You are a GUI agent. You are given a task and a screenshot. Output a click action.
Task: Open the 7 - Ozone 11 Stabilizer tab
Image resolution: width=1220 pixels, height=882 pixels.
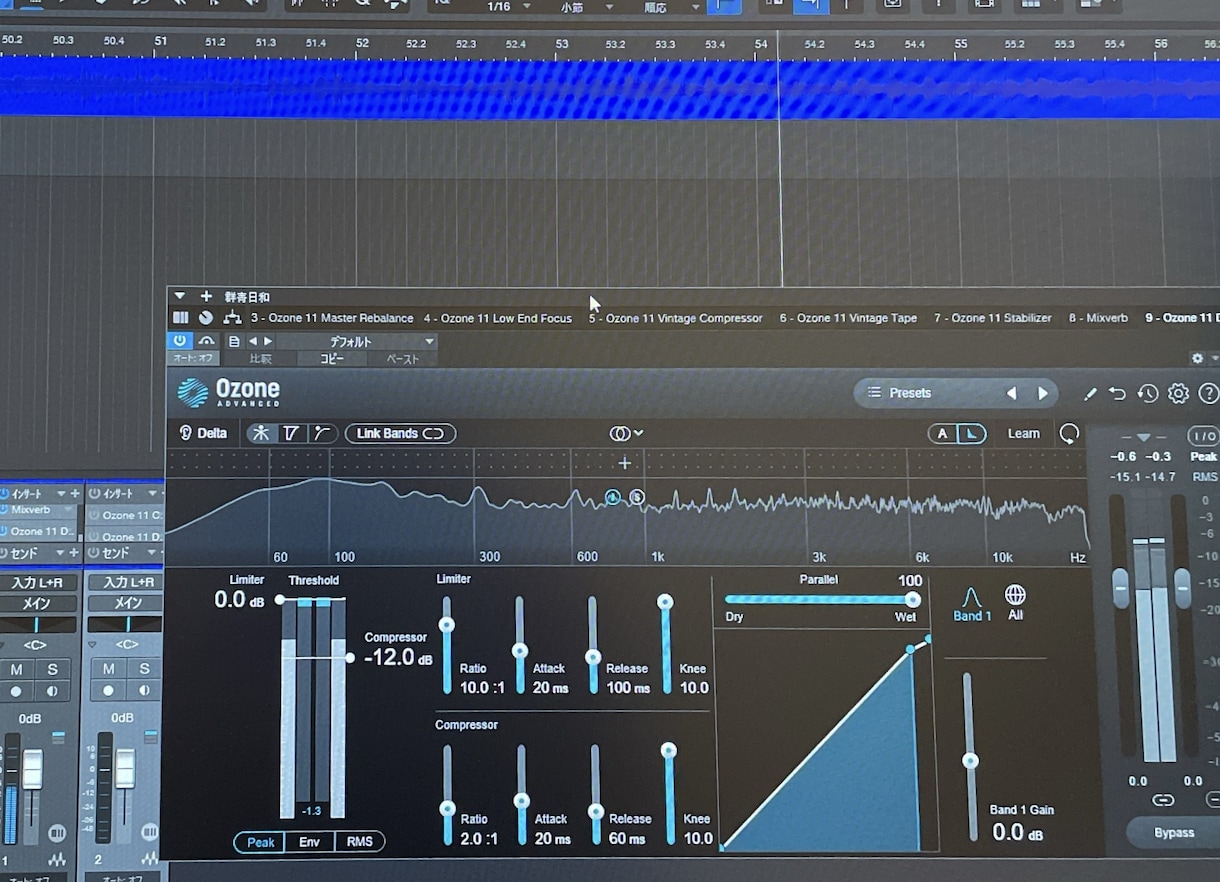[993, 318]
